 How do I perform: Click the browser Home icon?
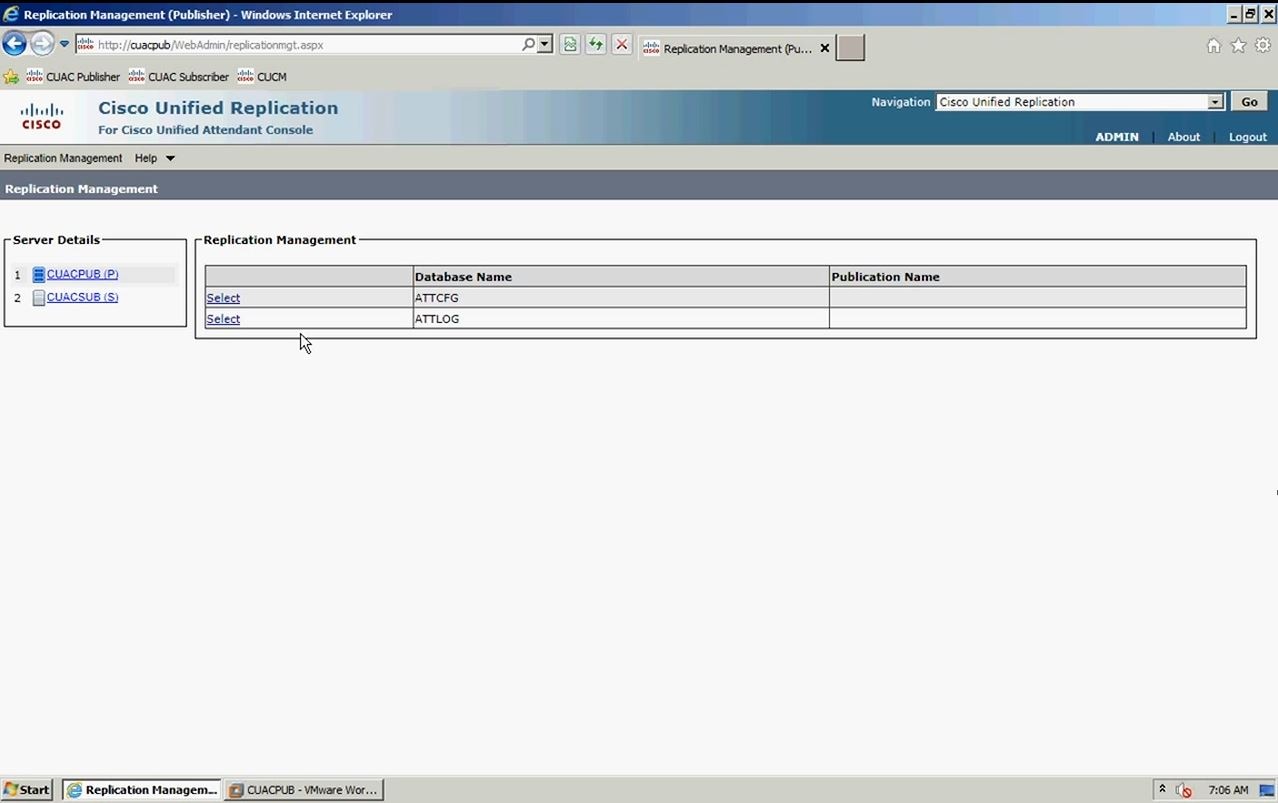point(1214,45)
